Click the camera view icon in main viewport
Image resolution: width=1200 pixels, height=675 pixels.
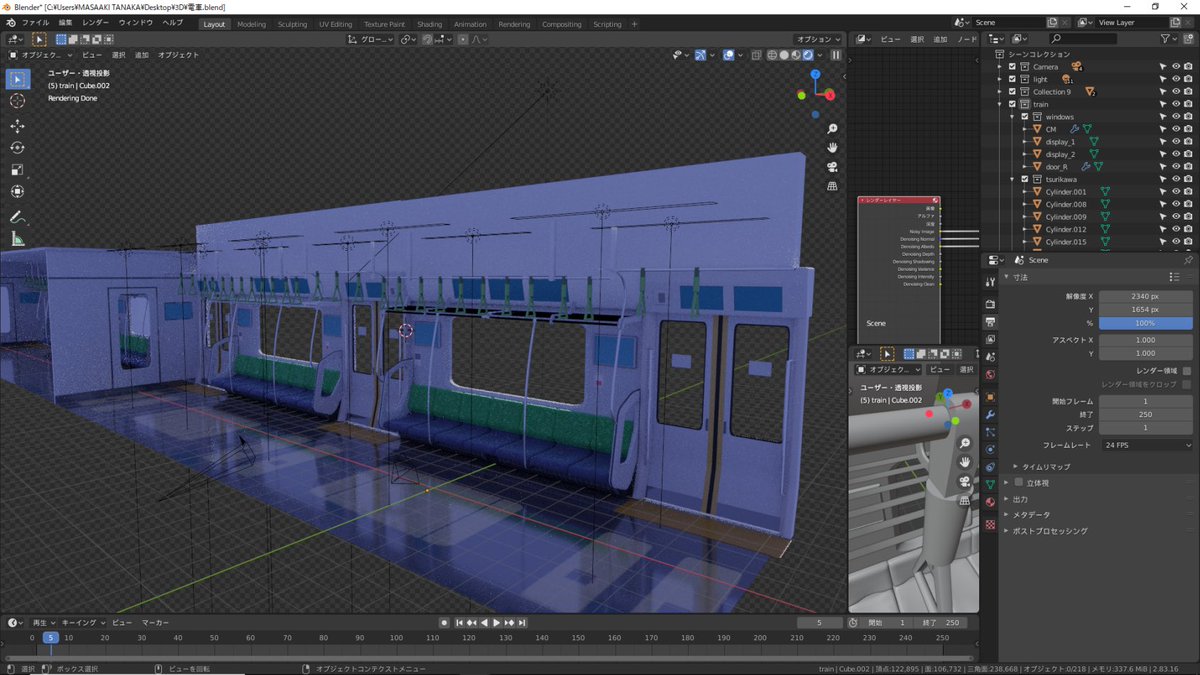click(x=832, y=167)
